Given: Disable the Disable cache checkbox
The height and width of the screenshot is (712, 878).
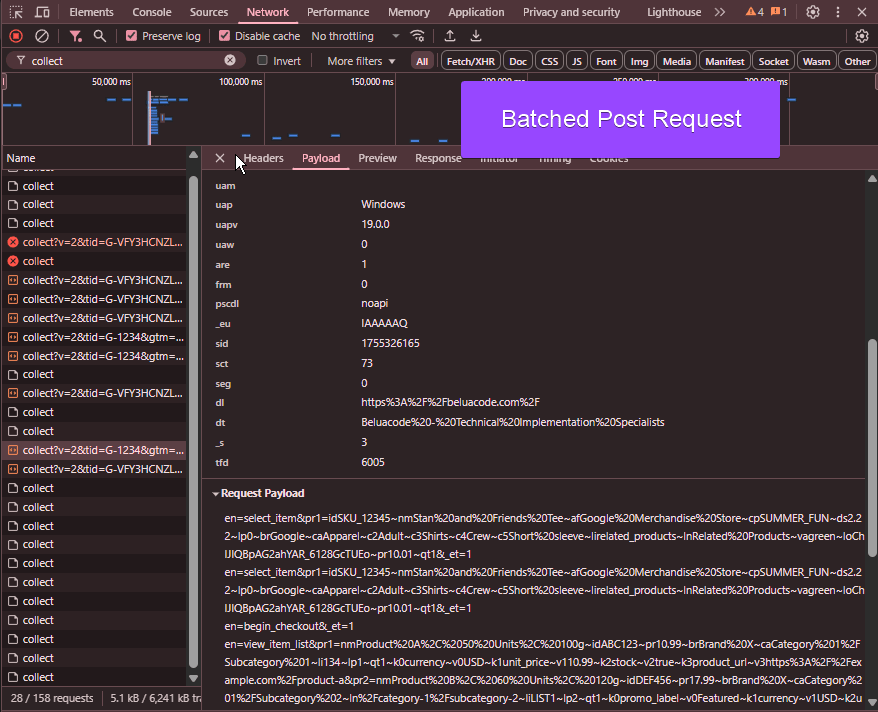Looking at the screenshot, I should click(222, 35).
